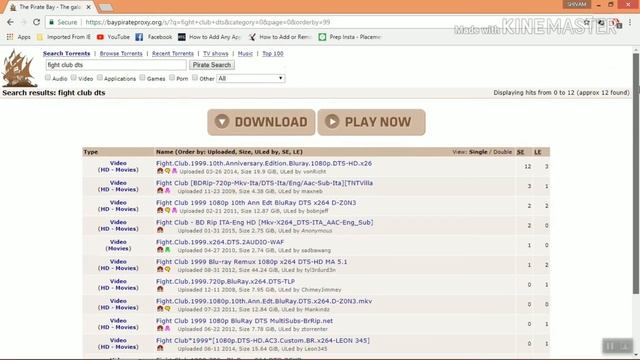640x360 pixels.
Task: Click the Pirate Bay ship logo
Action: 19,68
